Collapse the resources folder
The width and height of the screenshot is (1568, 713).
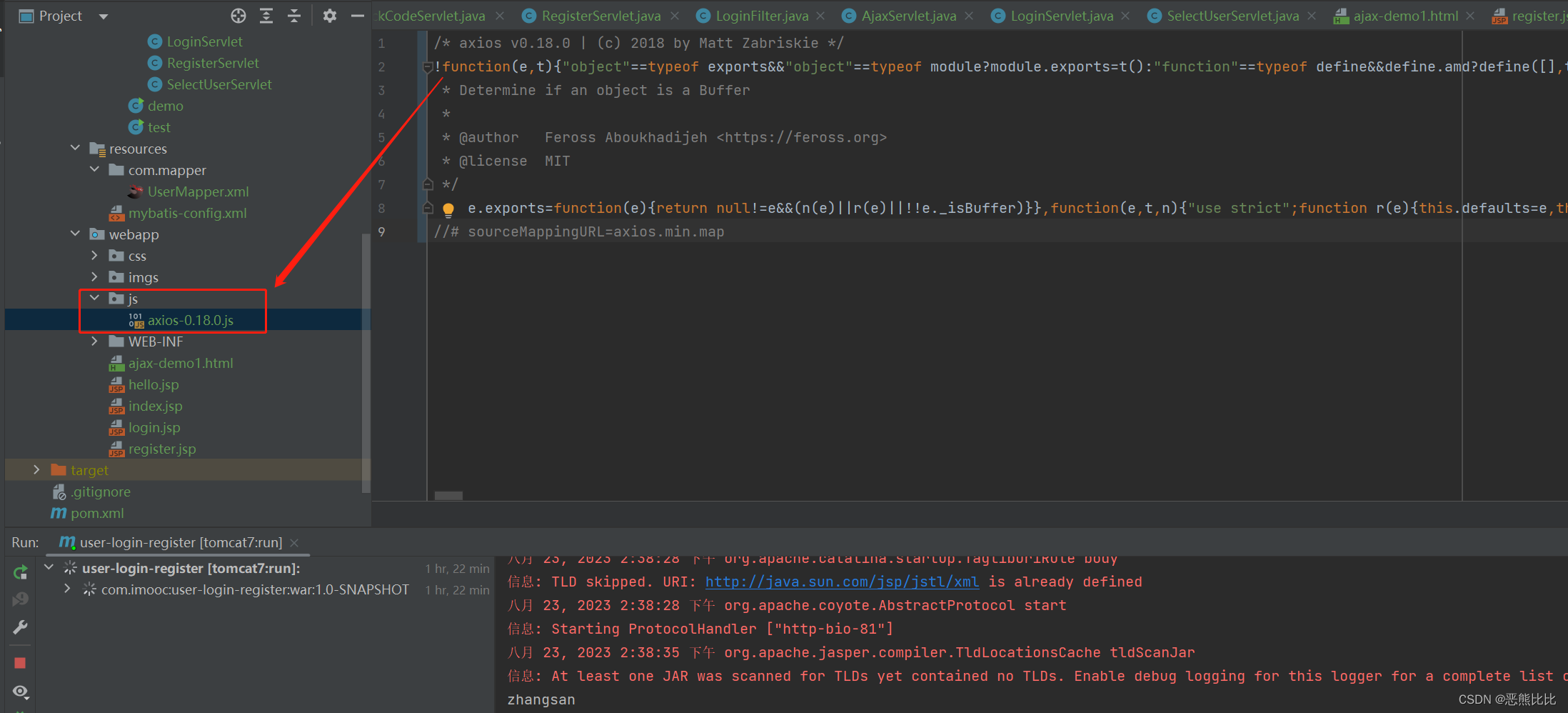(x=75, y=148)
